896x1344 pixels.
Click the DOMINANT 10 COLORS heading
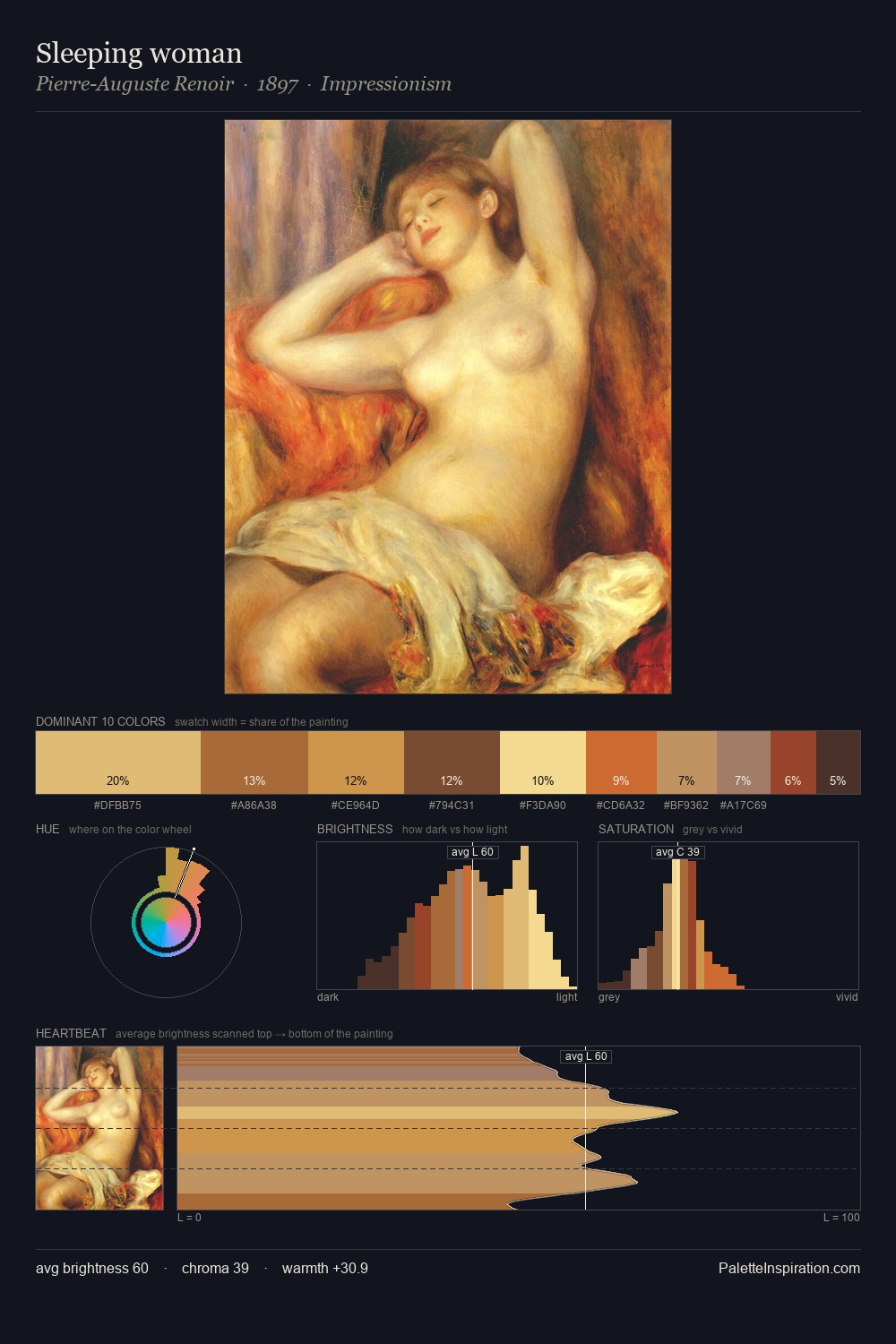click(100, 721)
